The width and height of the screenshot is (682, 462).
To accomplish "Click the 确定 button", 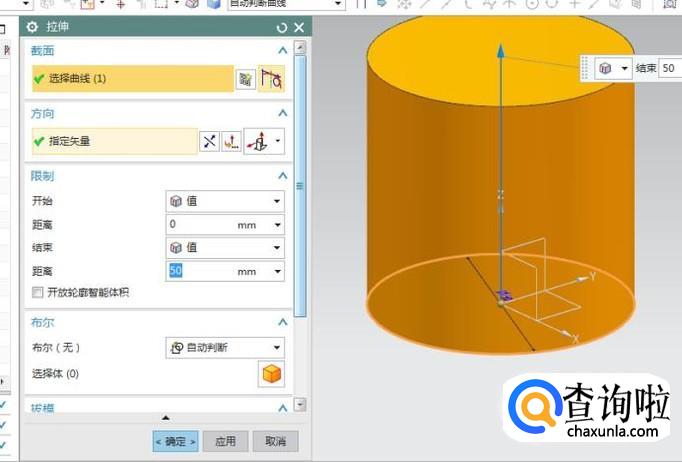I will pyautogui.click(x=176, y=441).
